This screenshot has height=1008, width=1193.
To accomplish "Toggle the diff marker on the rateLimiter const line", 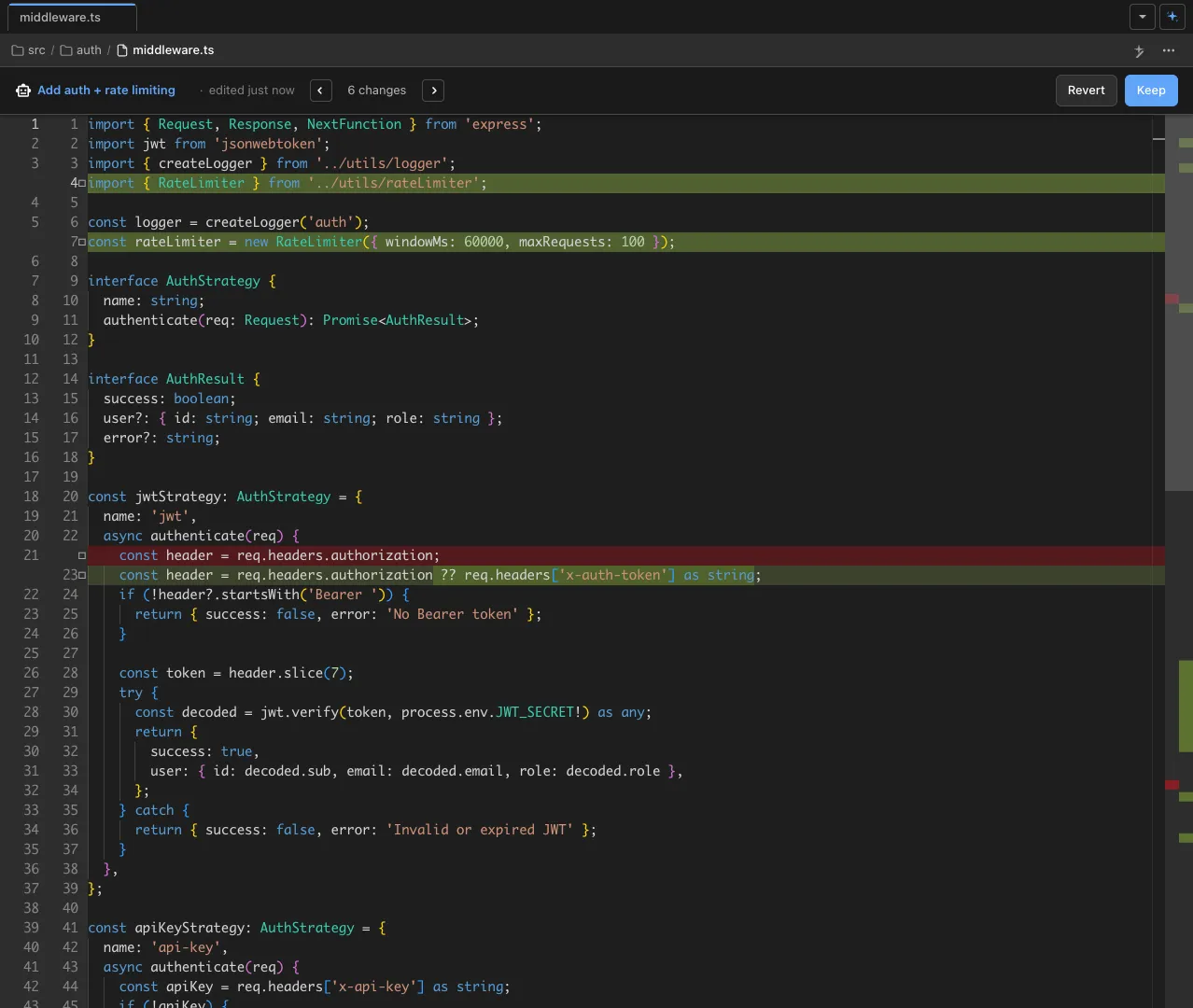I will click(82, 242).
